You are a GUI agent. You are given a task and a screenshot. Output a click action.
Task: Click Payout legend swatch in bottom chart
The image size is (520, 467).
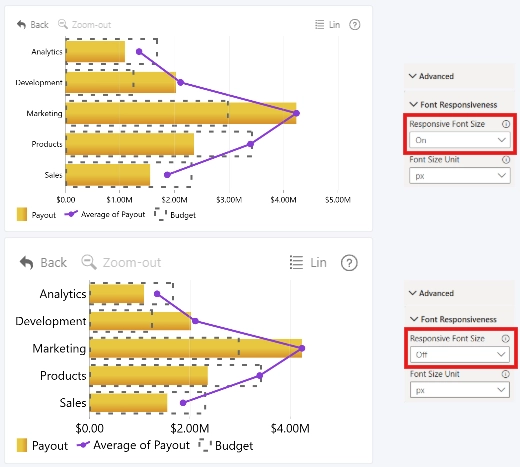pos(22,445)
